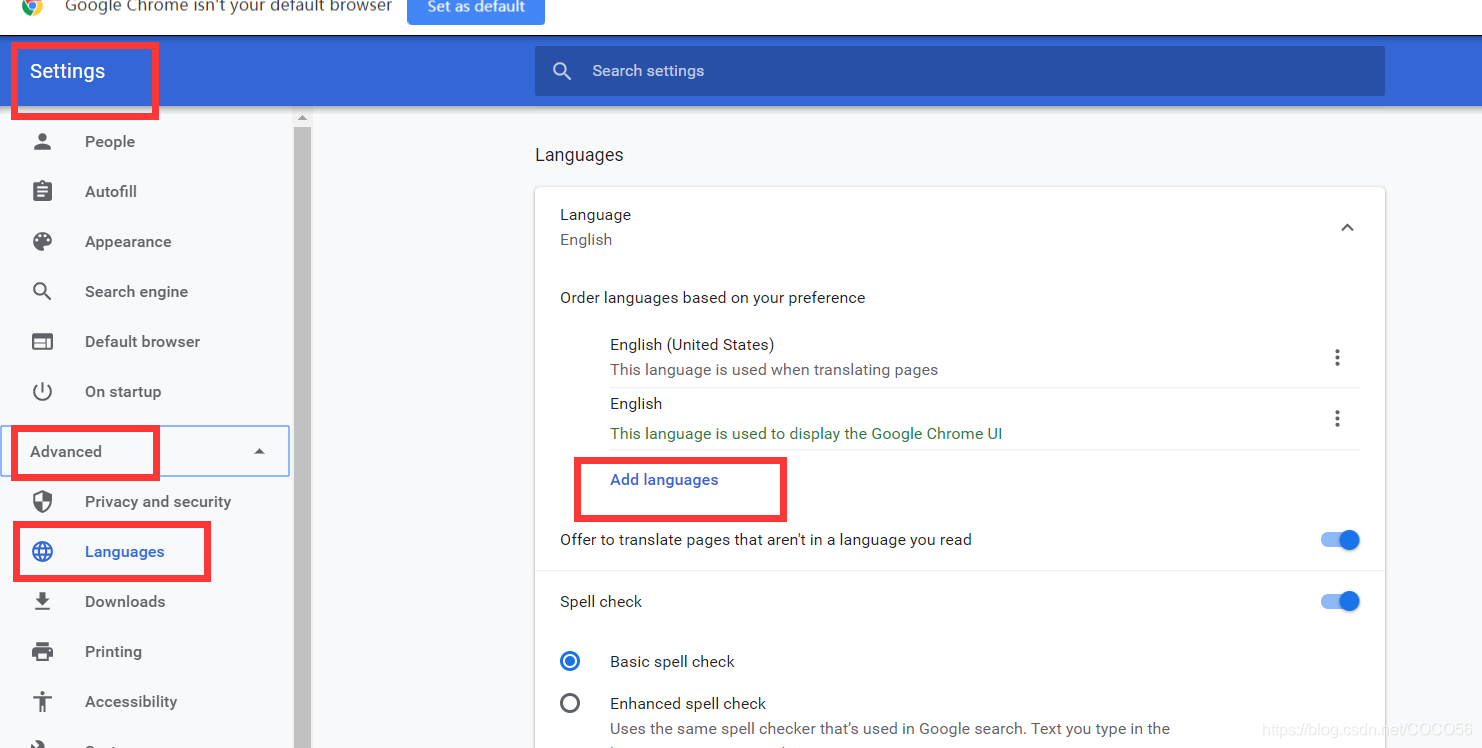Select Enhanced spell check radio button
Image resolution: width=1482 pixels, height=748 pixels.
570,703
